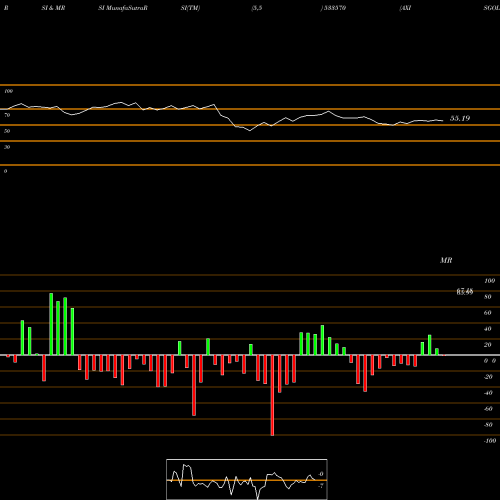This screenshot has width=500, height=500.
Task: Click the MR axis label -20
Action: coord(488,377)
